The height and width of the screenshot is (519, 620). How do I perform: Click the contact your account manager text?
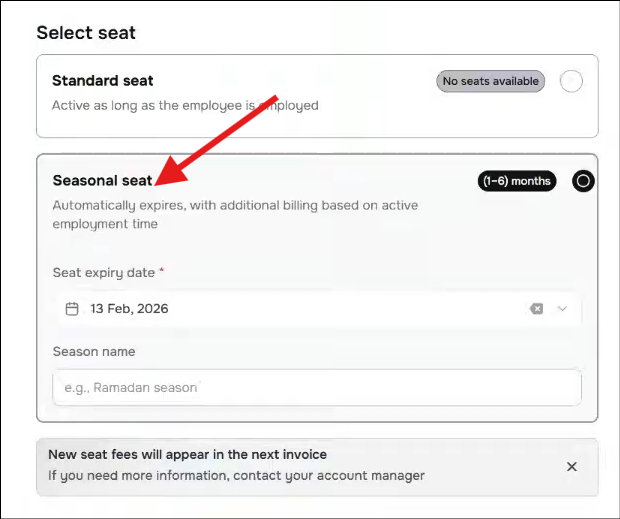click(x=340, y=475)
